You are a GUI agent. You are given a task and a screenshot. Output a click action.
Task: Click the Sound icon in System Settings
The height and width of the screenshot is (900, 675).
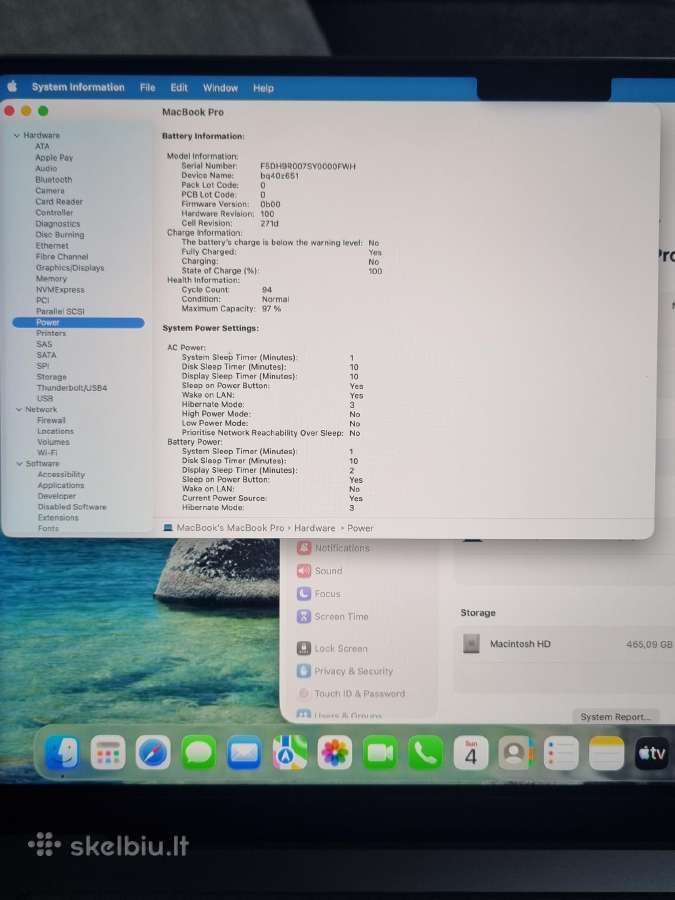(304, 571)
